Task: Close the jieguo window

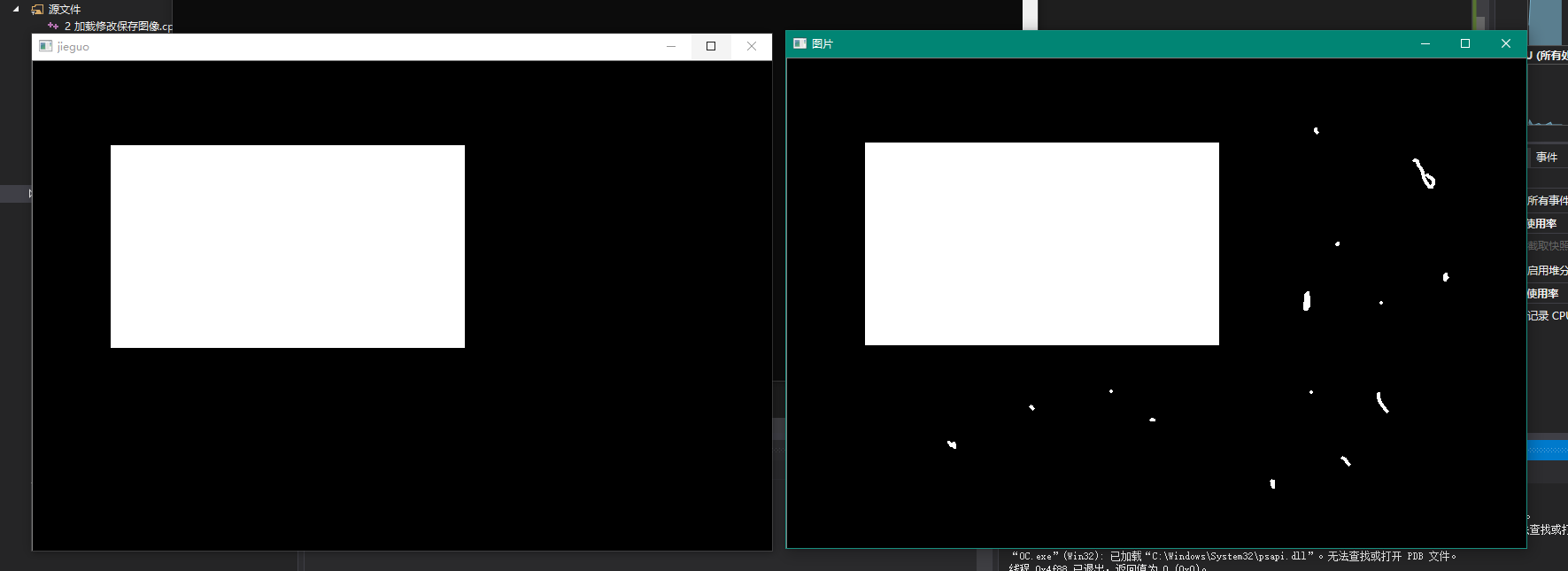Action: point(752,46)
